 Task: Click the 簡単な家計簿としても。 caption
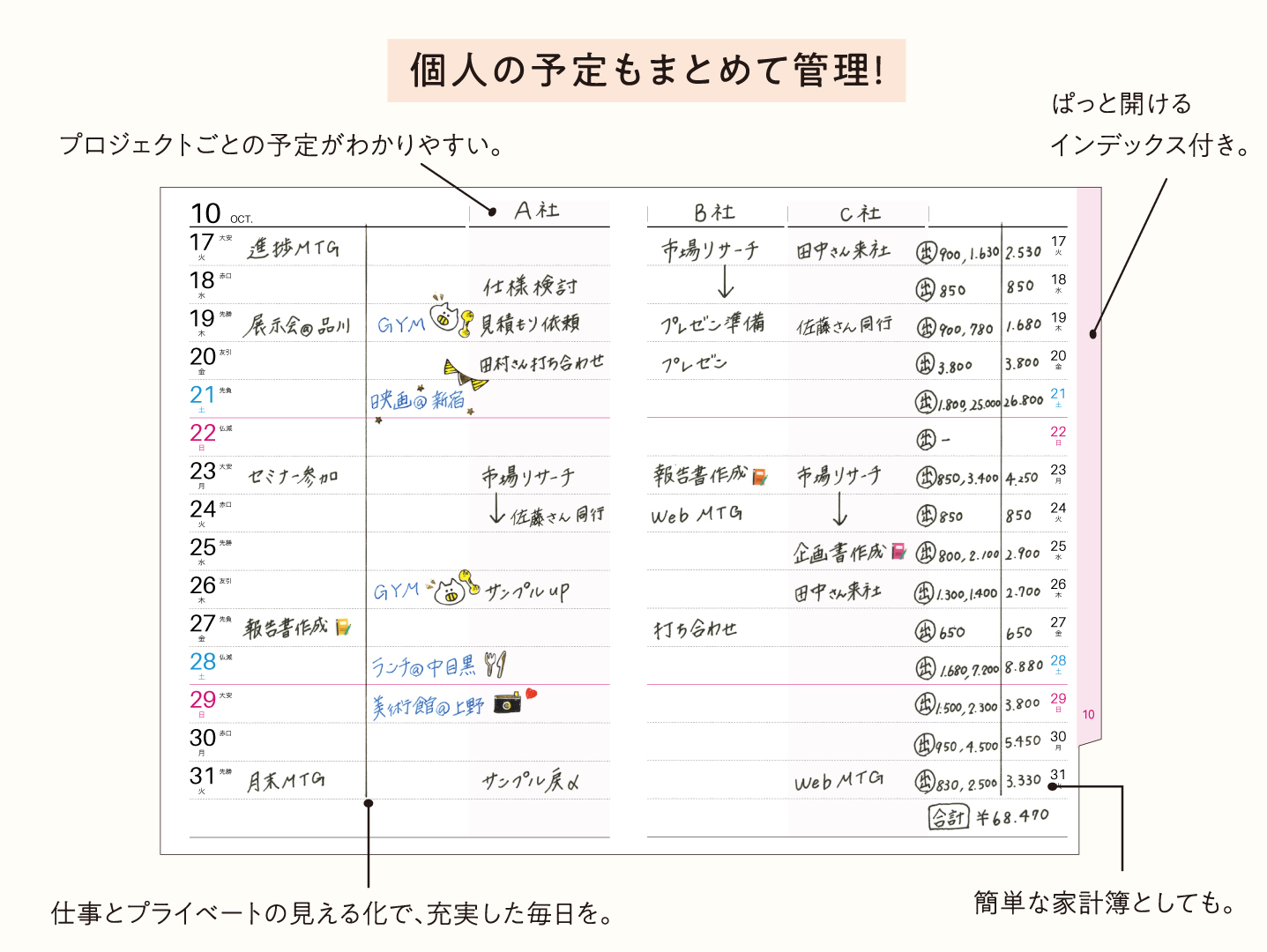(x=1107, y=903)
